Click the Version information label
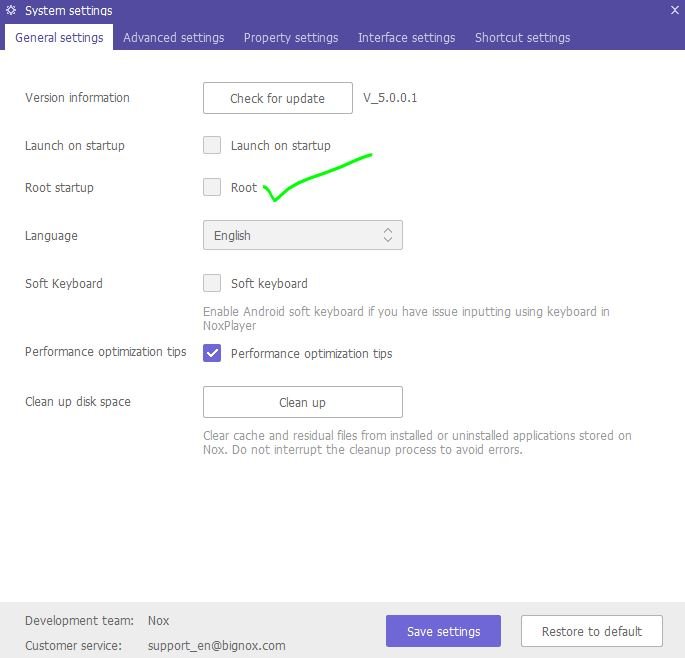685x658 pixels. point(77,97)
